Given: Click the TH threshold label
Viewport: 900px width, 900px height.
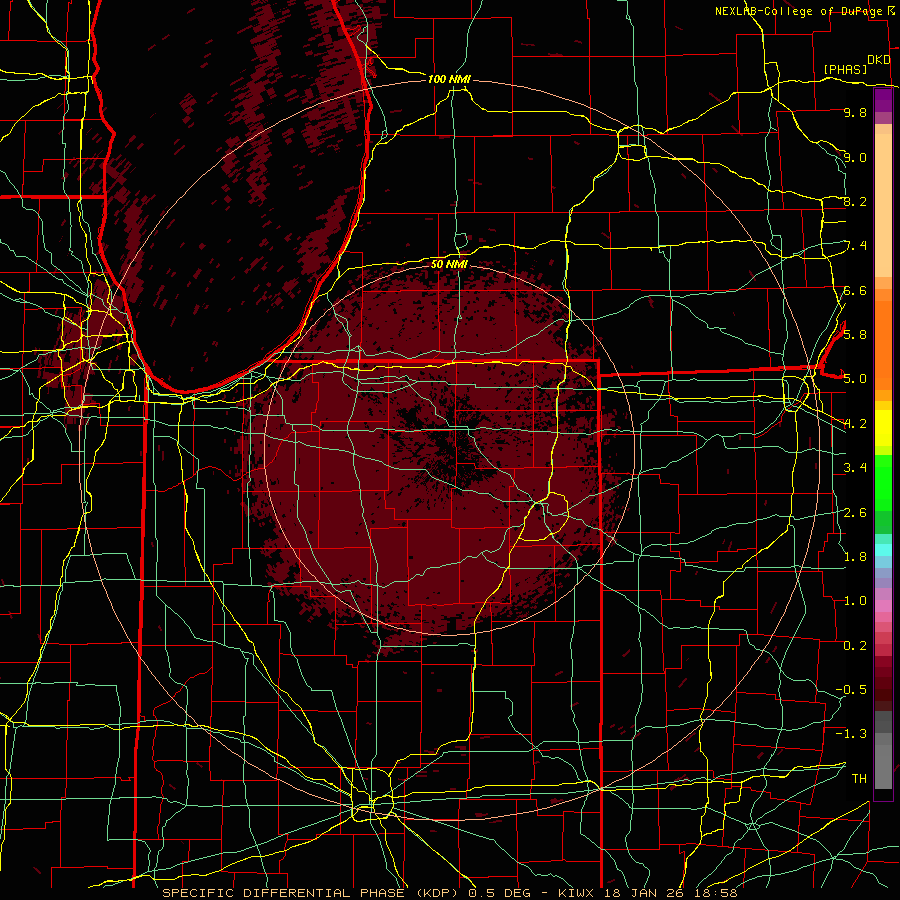Looking at the screenshot, I should pyautogui.click(x=859, y=778).
